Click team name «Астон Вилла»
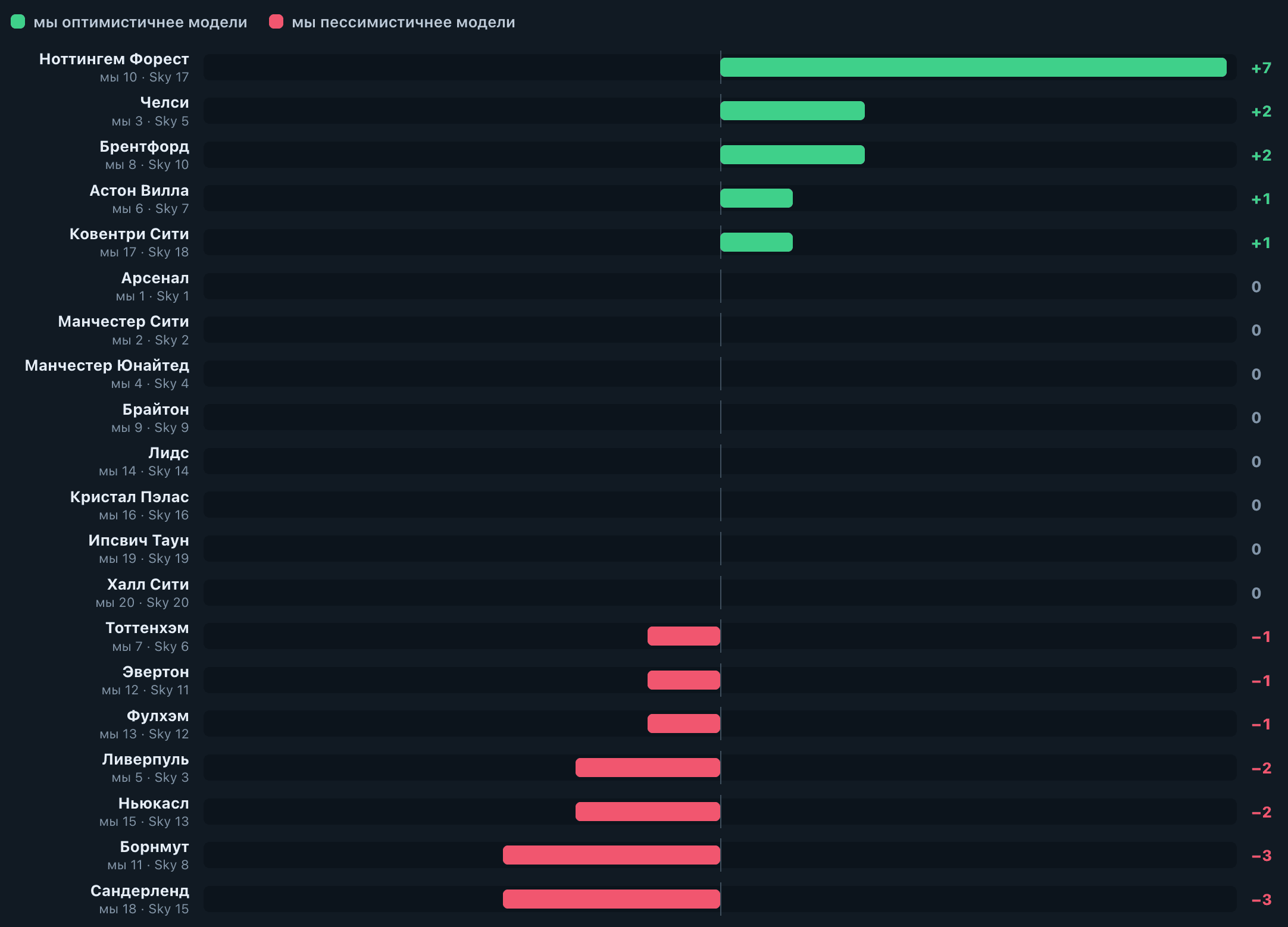 pos(139,190)
